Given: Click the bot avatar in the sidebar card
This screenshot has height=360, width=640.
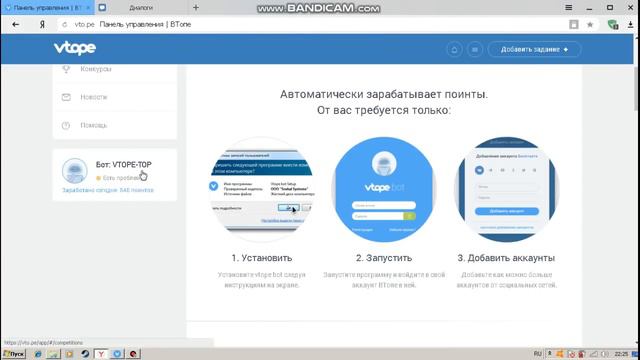Looking at the screenshot, I should click(75, 171).
